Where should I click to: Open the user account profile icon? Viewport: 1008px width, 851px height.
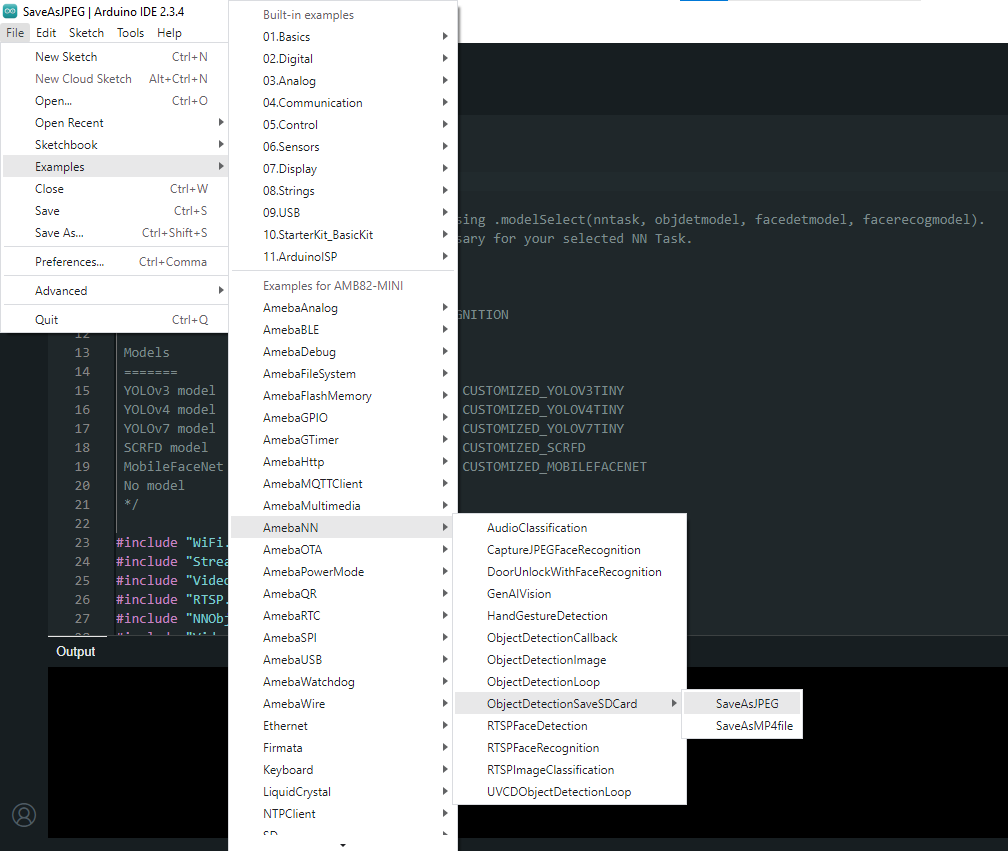pyautogui.click(x=24, y=815)
